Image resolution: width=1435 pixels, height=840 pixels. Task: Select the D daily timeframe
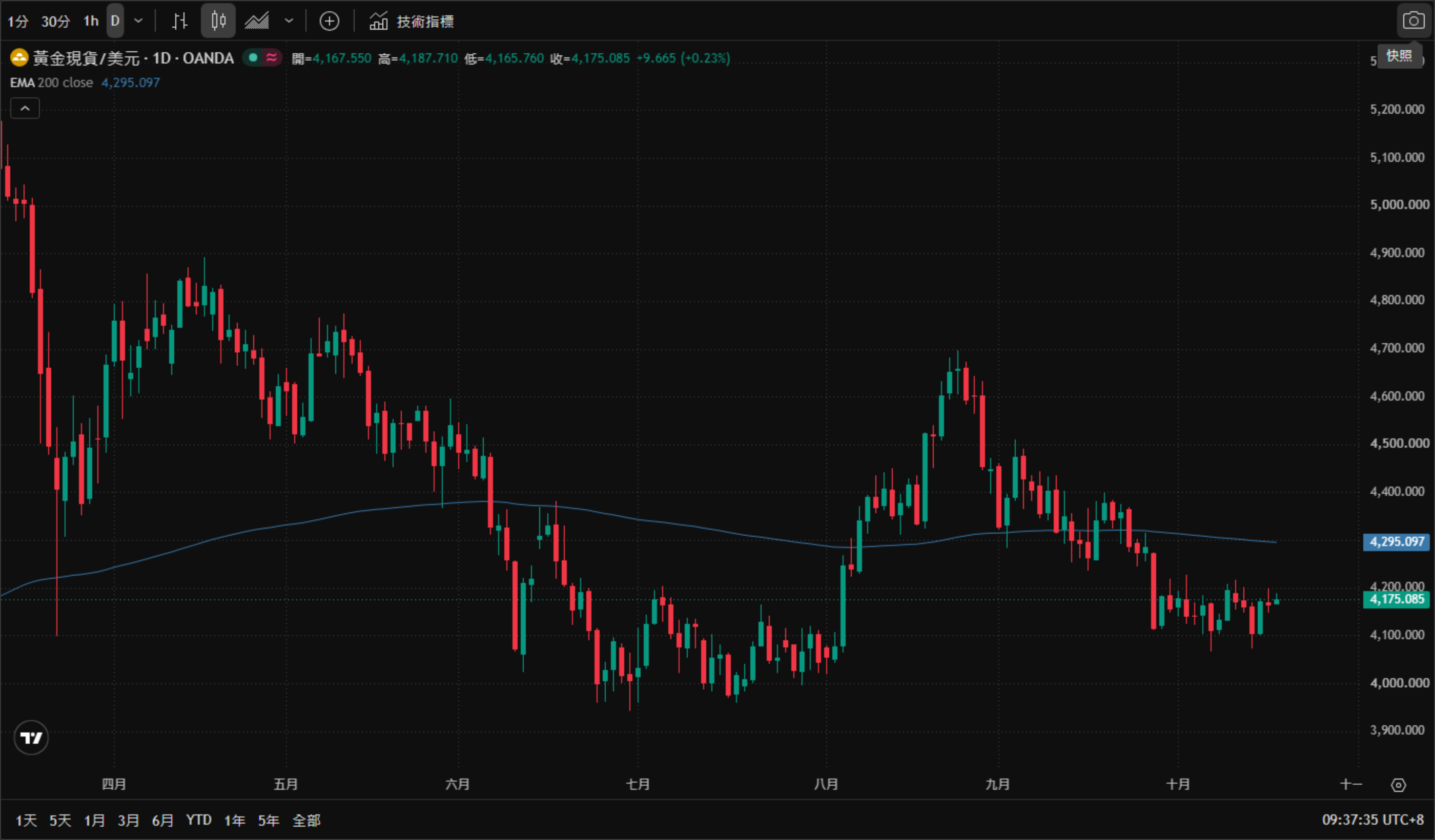click(x=115, y=22)
